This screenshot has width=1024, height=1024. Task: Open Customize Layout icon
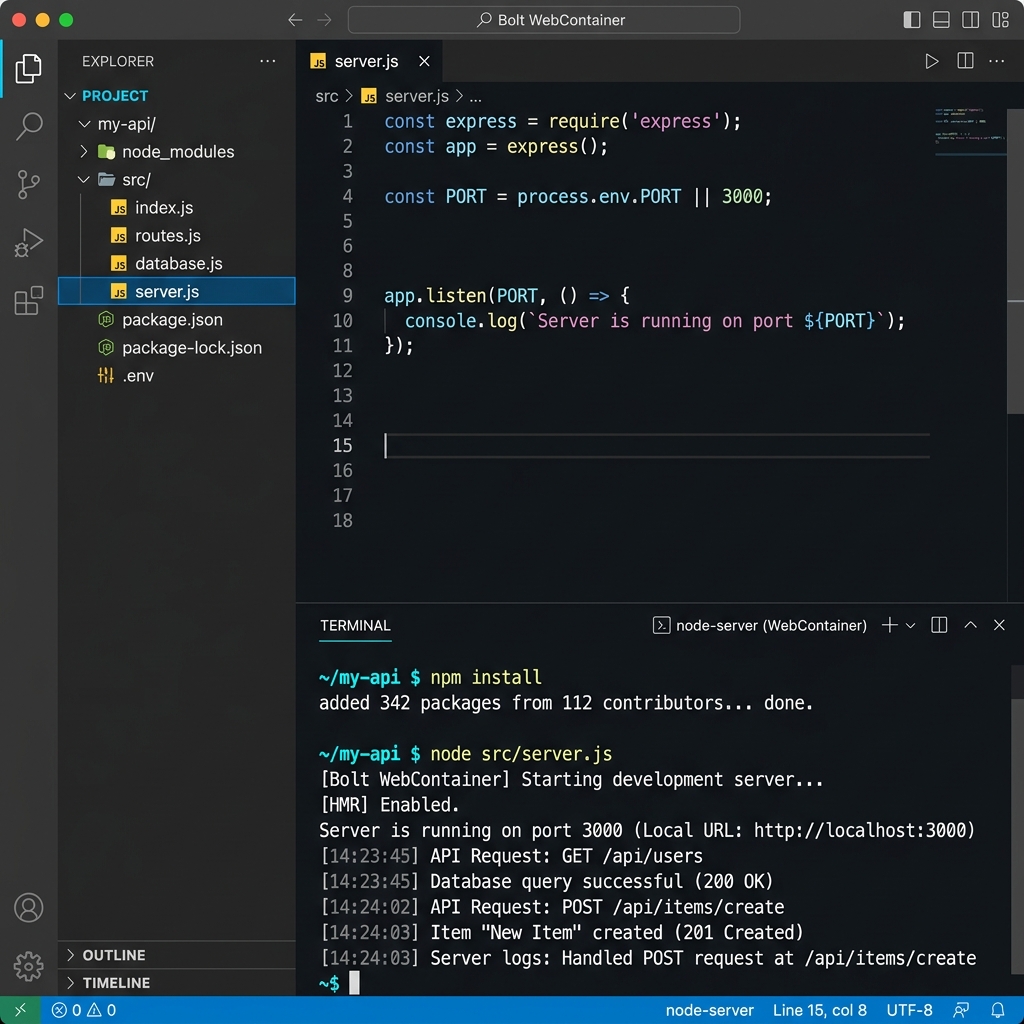[x=1000, y=20]
